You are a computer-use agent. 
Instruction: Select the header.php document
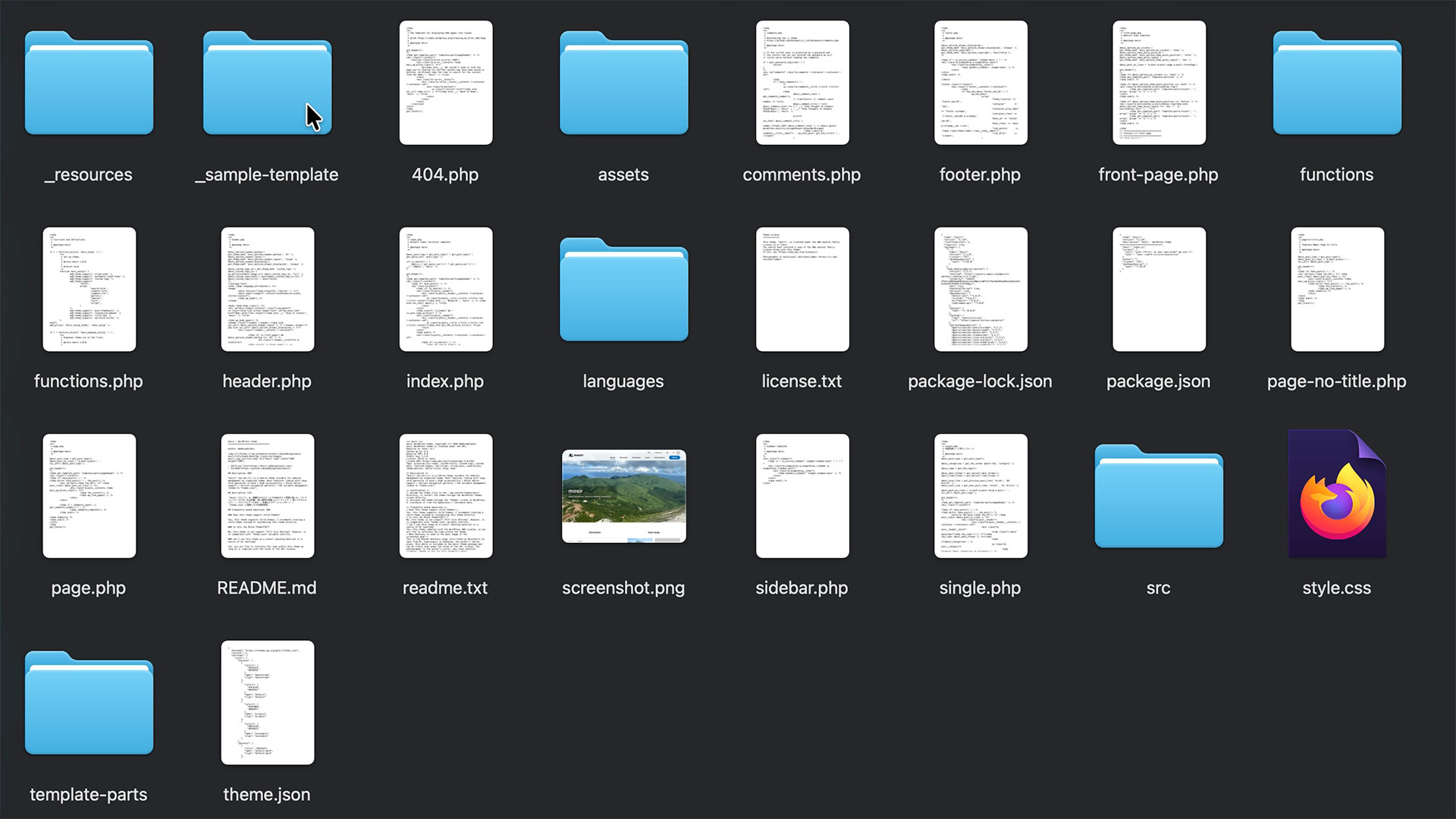267,289
